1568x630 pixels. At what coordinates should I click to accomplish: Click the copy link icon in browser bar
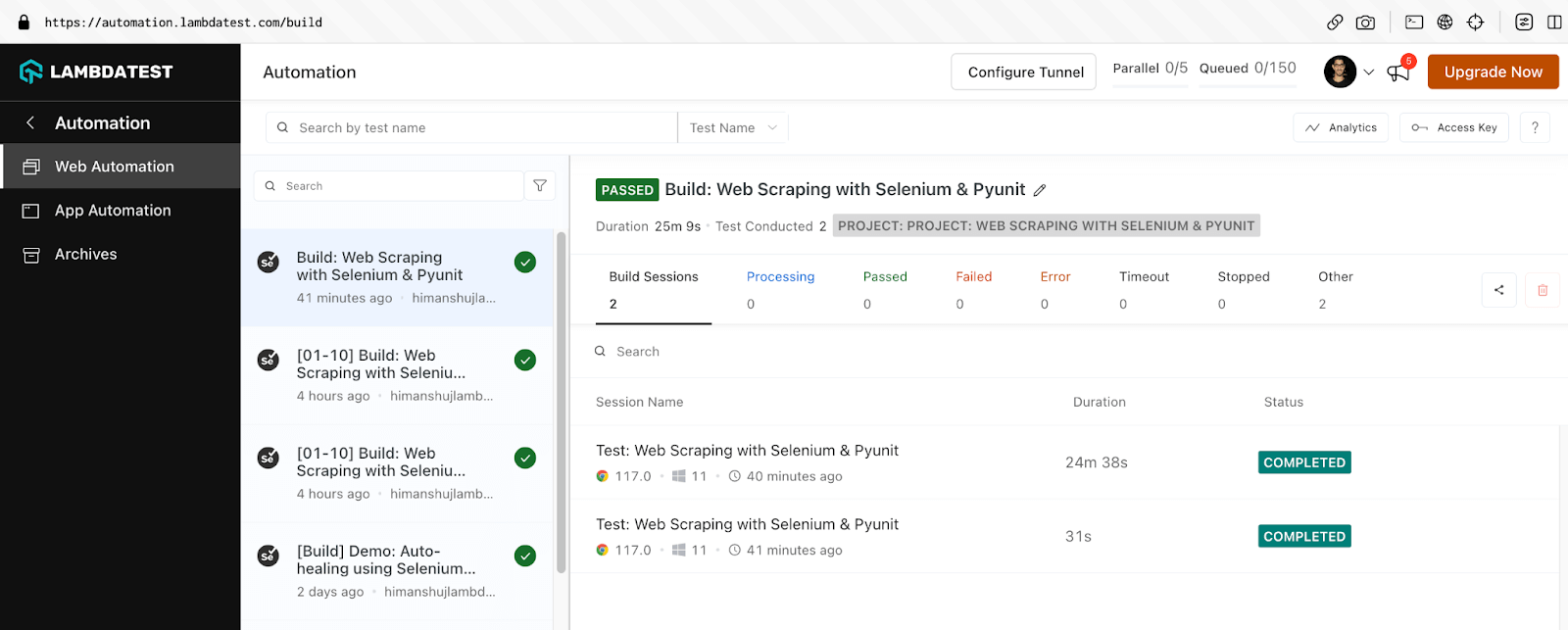pos(1335,23)
